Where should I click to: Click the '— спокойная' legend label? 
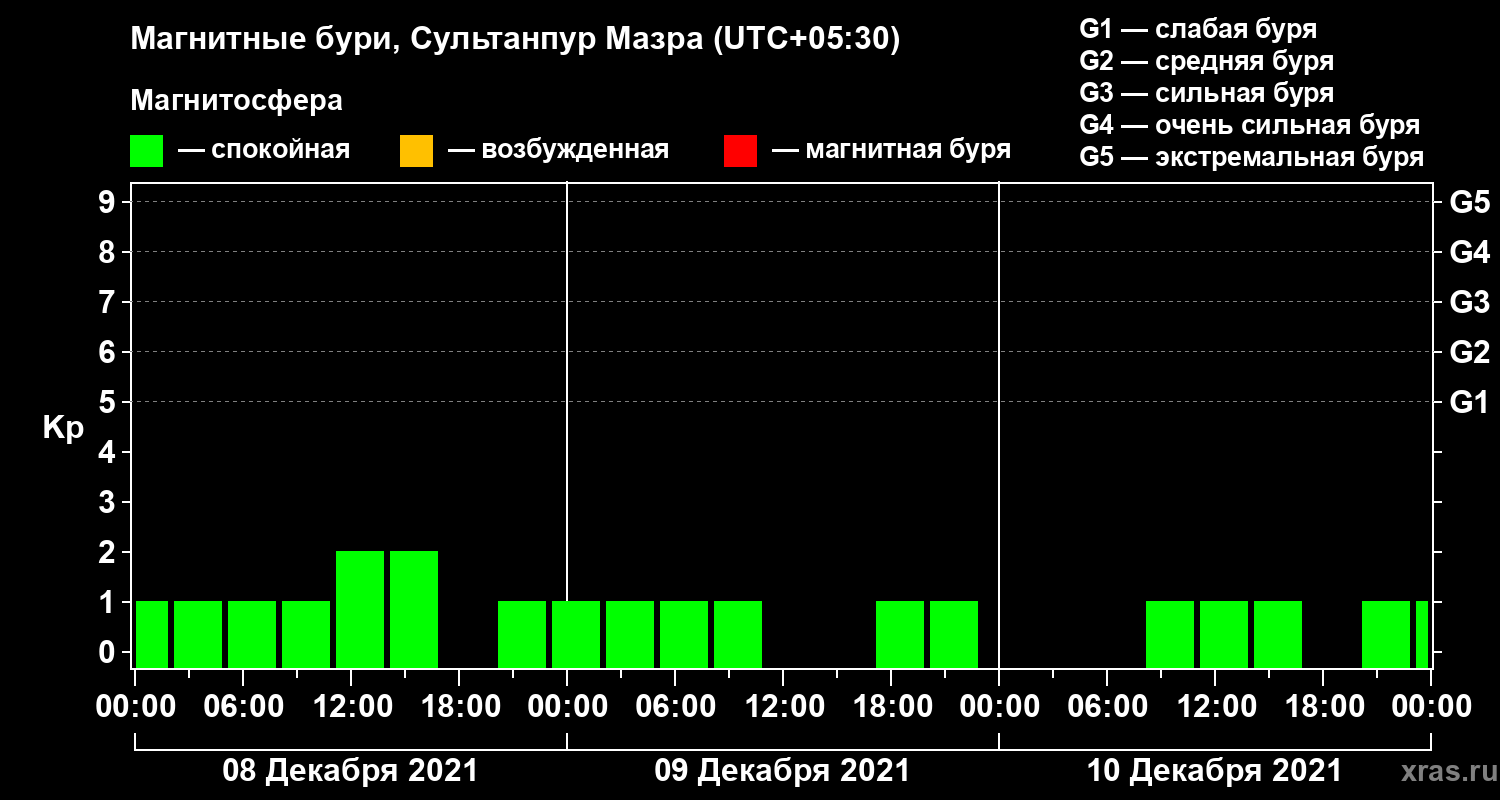264,151
